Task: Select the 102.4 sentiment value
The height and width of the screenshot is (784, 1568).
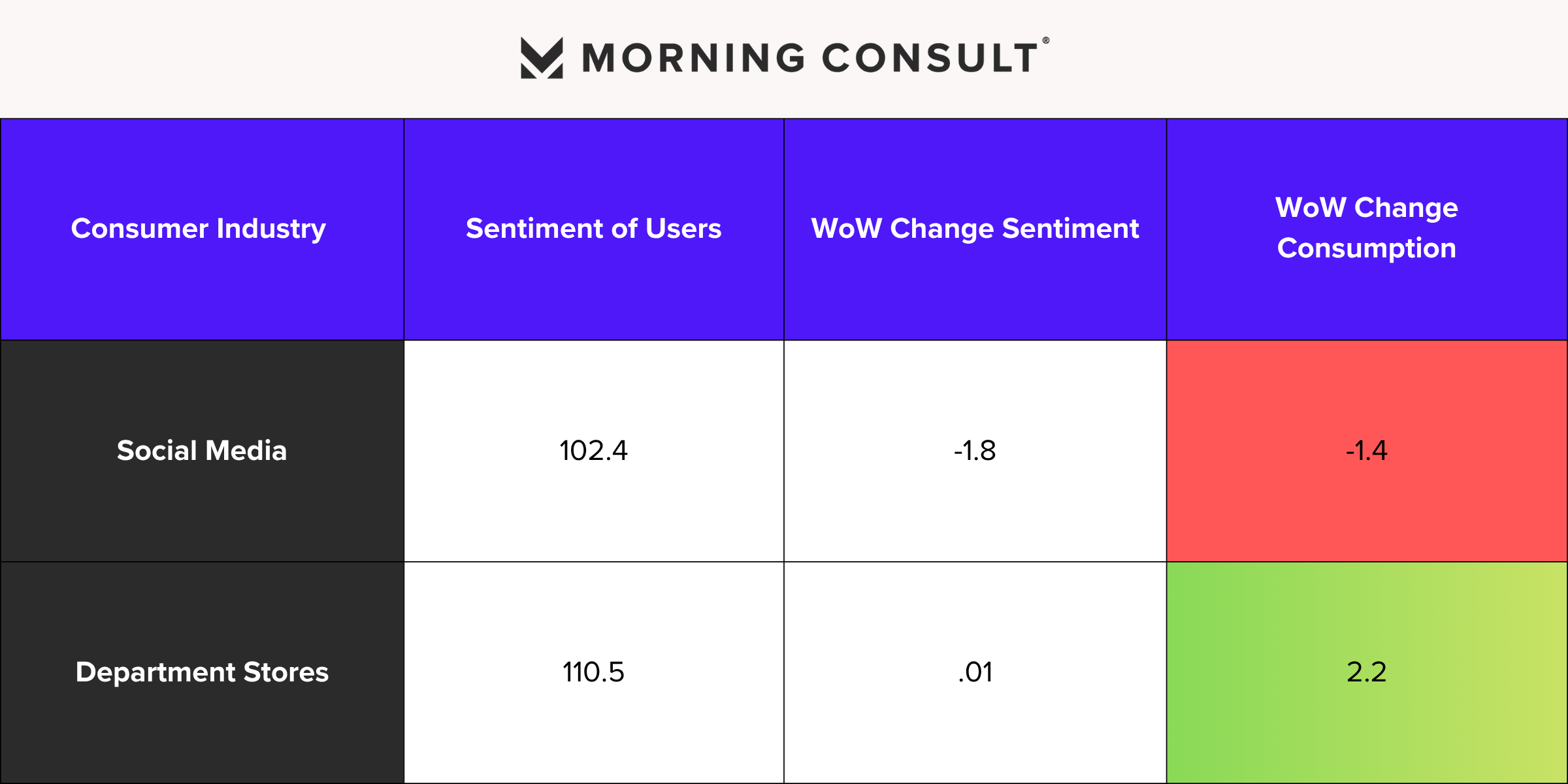Action: [x=593, y=451]
